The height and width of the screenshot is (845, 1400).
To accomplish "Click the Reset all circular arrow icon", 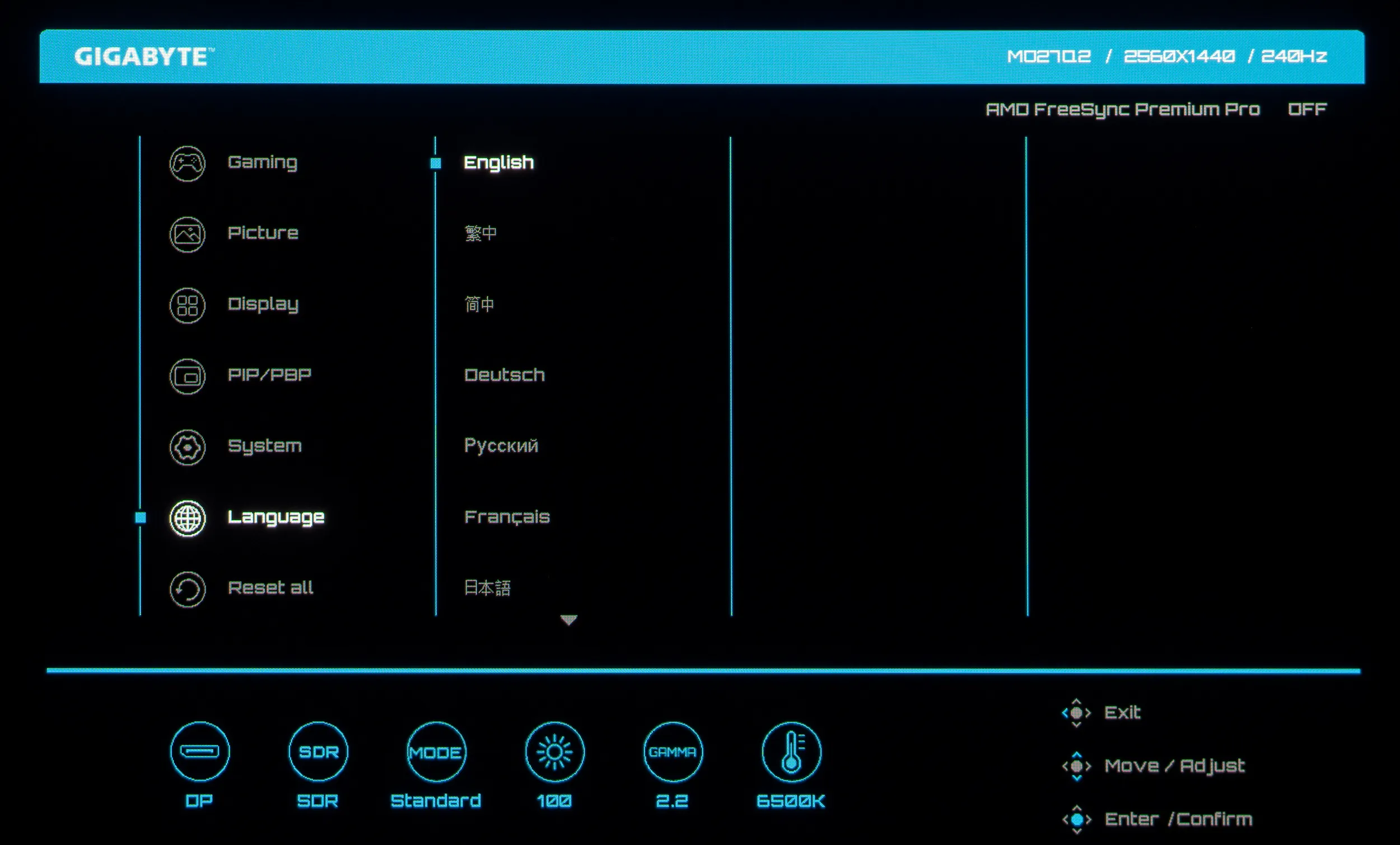I will click(x=187, y=589).
